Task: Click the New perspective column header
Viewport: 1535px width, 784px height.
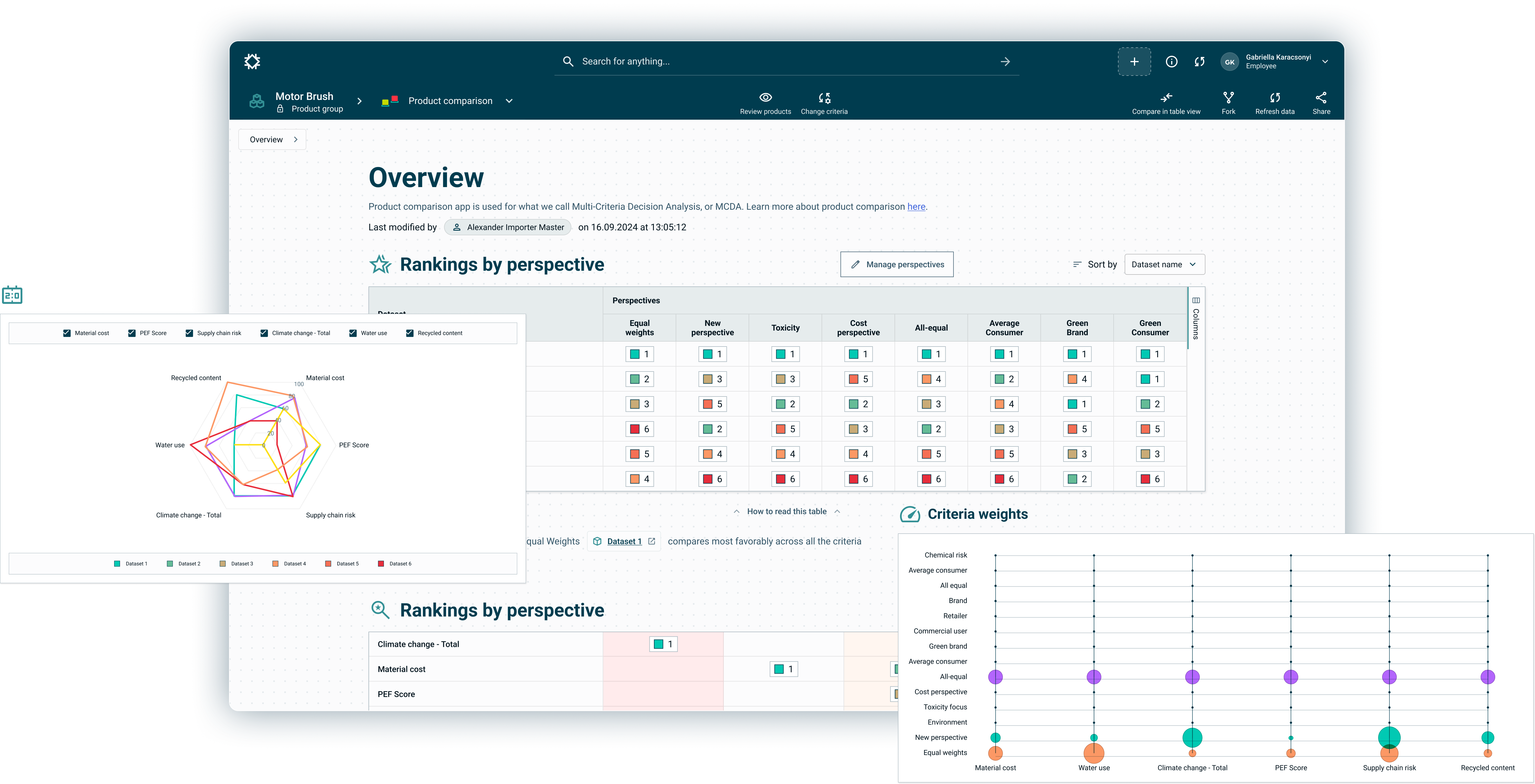Action: [712, 328]
